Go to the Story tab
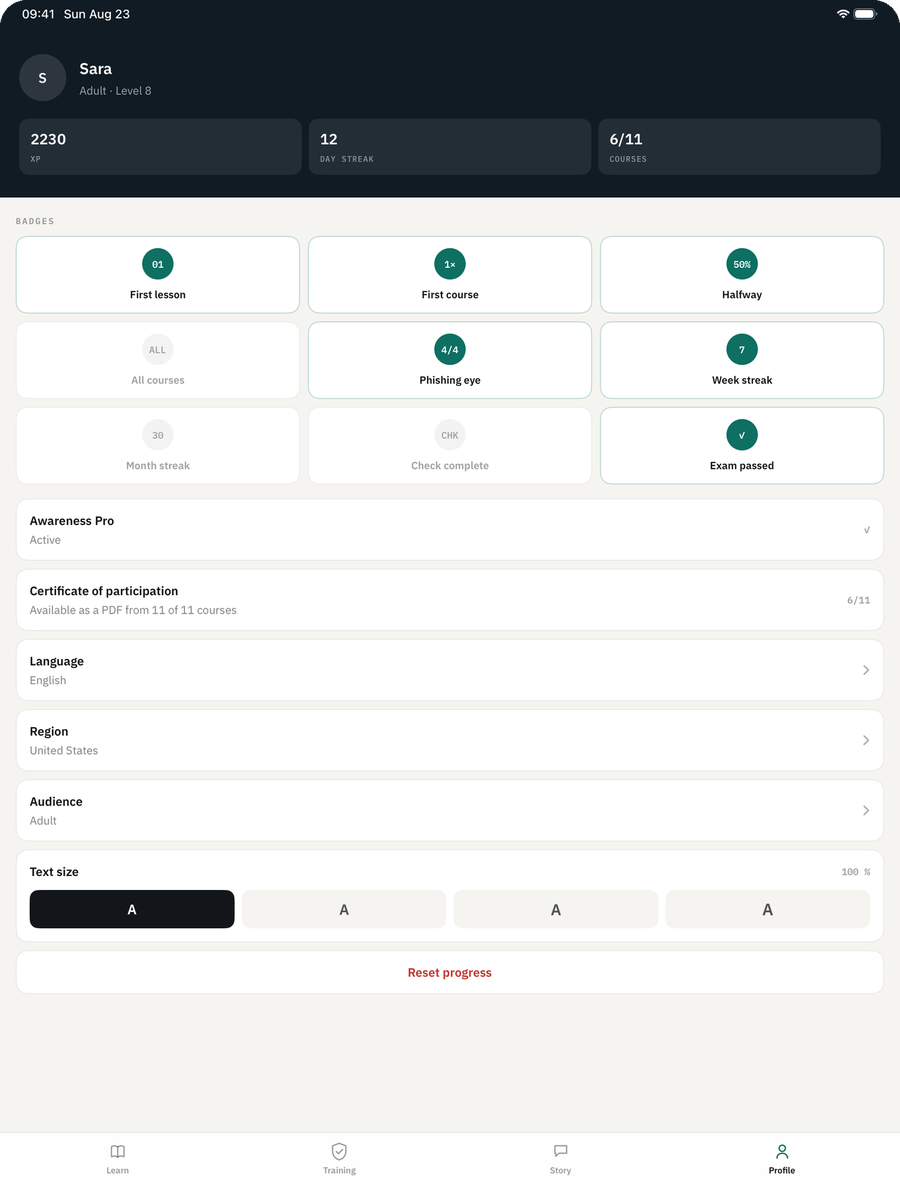Viewport: 900px width, 1200px height. pyautogui.click(x=561, y=1159)
